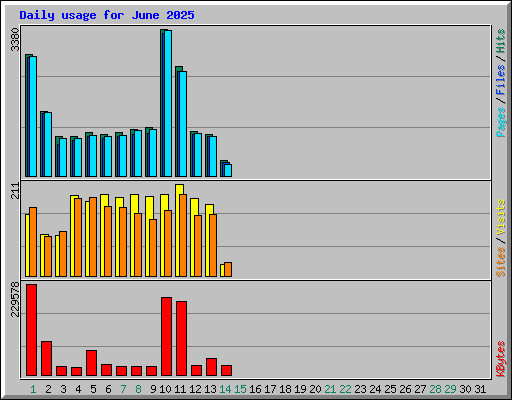This screenshot has width=512, height=400.
Task: Click day 19 on the x-axis
Action: point(300,389)
